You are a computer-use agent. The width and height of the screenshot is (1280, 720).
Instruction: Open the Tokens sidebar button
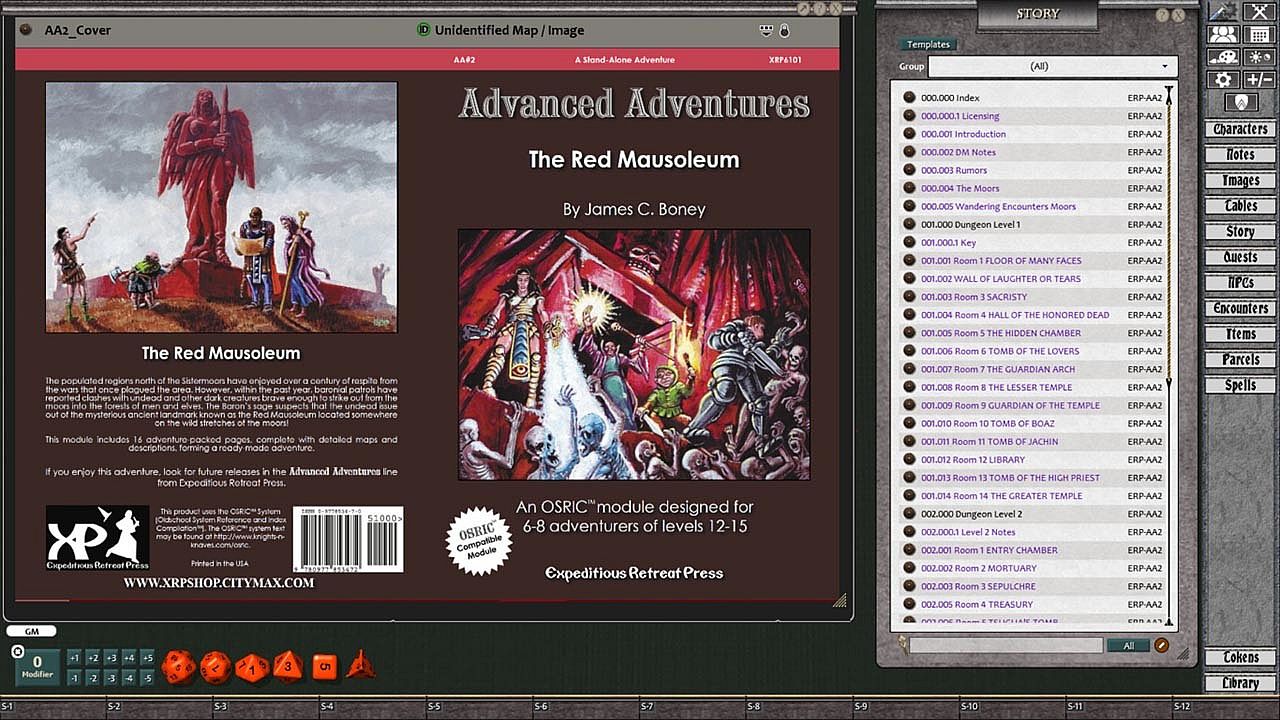(1240, 657)
